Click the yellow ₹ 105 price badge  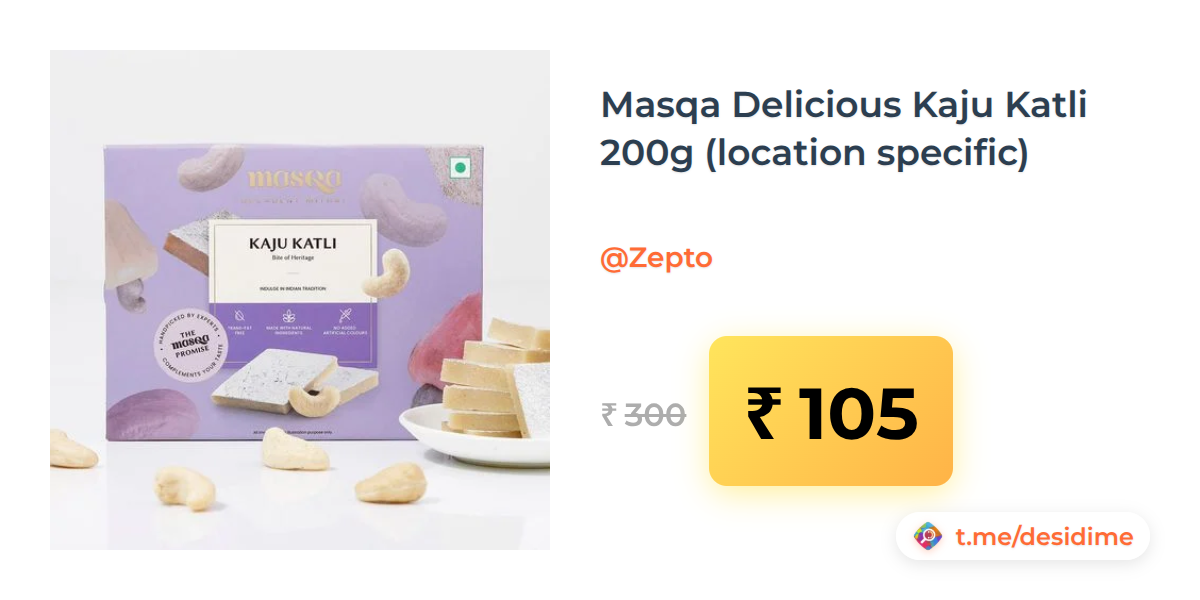[x=831, y=411]
